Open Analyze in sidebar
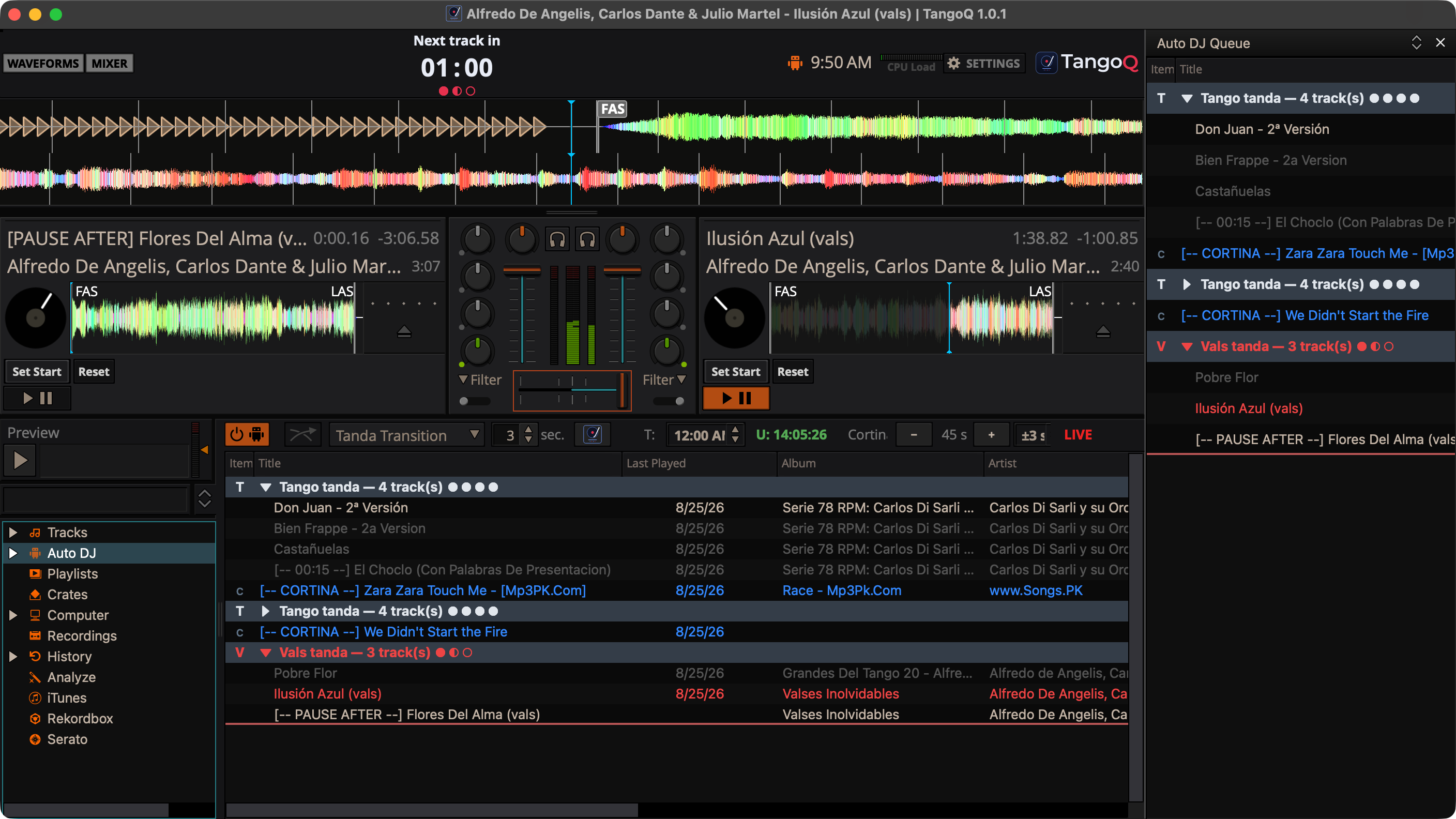This screenshot has height=819, width=1456. (71, 677)
